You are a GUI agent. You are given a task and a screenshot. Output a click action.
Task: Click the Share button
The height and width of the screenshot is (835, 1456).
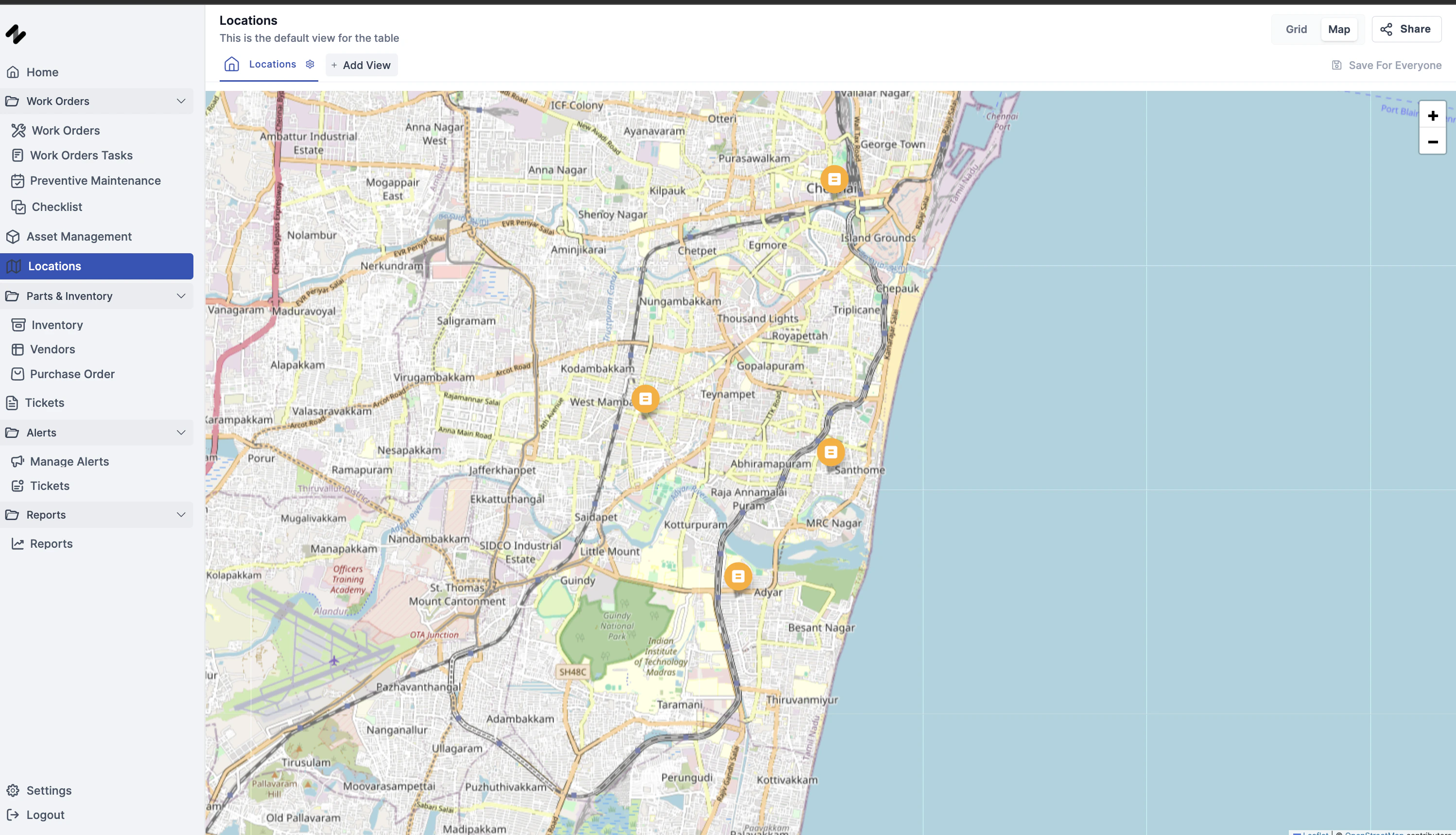click(1406, 29)
